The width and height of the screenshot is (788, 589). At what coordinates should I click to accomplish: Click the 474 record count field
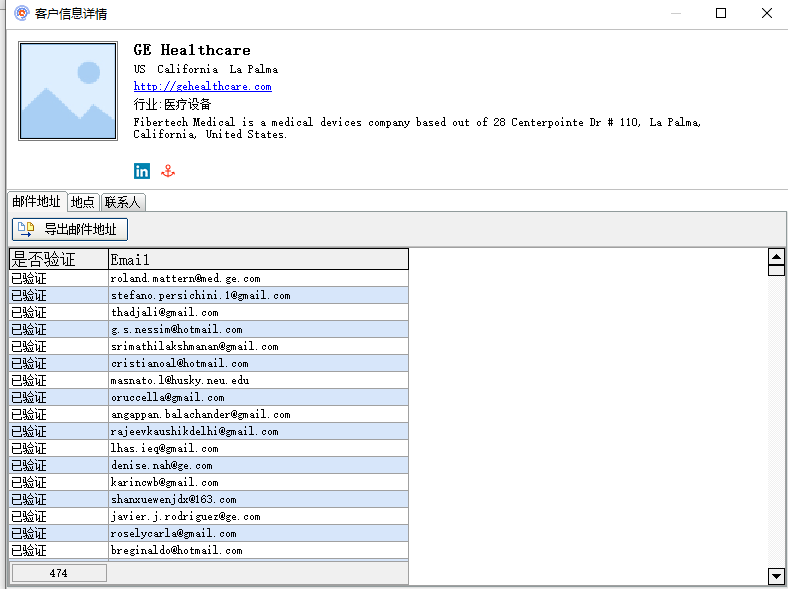click(x=59, y=573)
